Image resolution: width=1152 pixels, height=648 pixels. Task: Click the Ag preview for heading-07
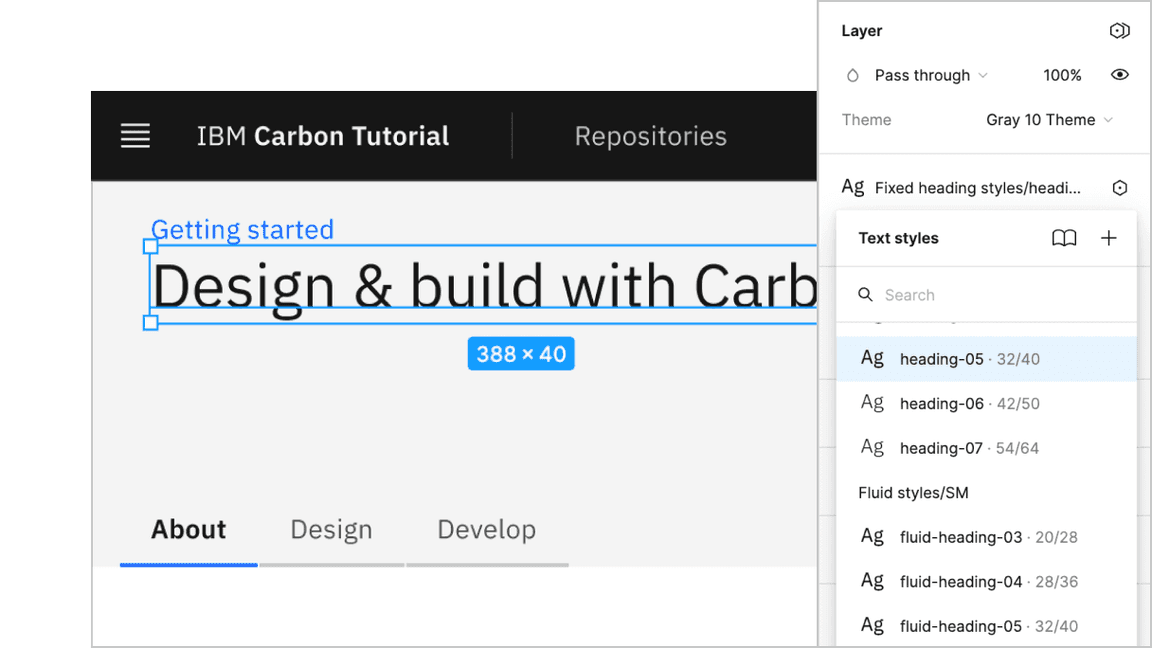tap(872, 447)
